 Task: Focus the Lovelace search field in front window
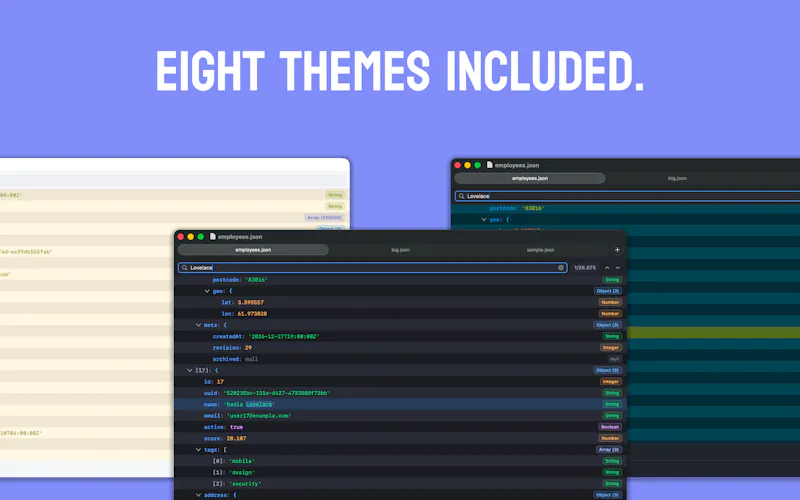pos(372,268)
